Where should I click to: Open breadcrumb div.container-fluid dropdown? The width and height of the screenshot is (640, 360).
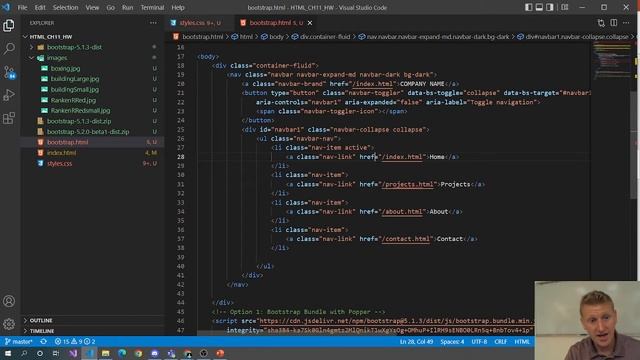click(321, 37)
